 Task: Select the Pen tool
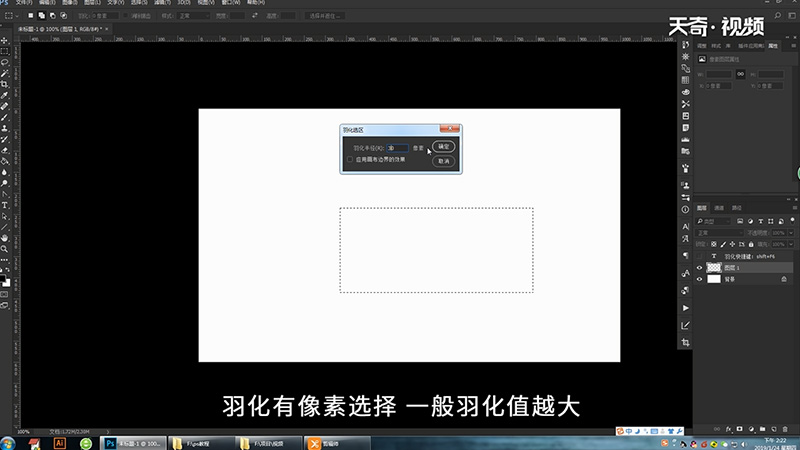pyautogui.click(x=5, y=194)
